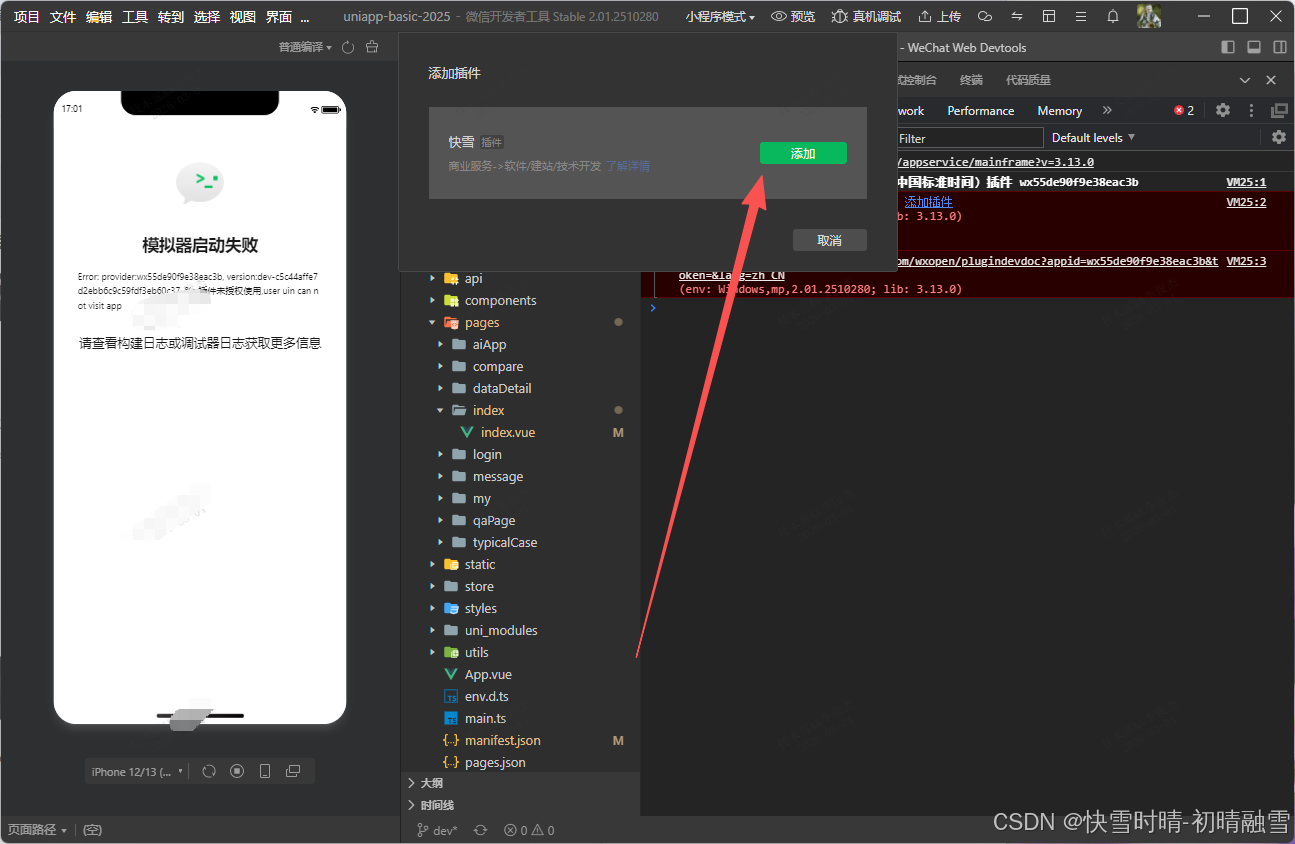Click the detach simulator window icon
This screenshot has width=1295, height=844.
click(293, 771)
